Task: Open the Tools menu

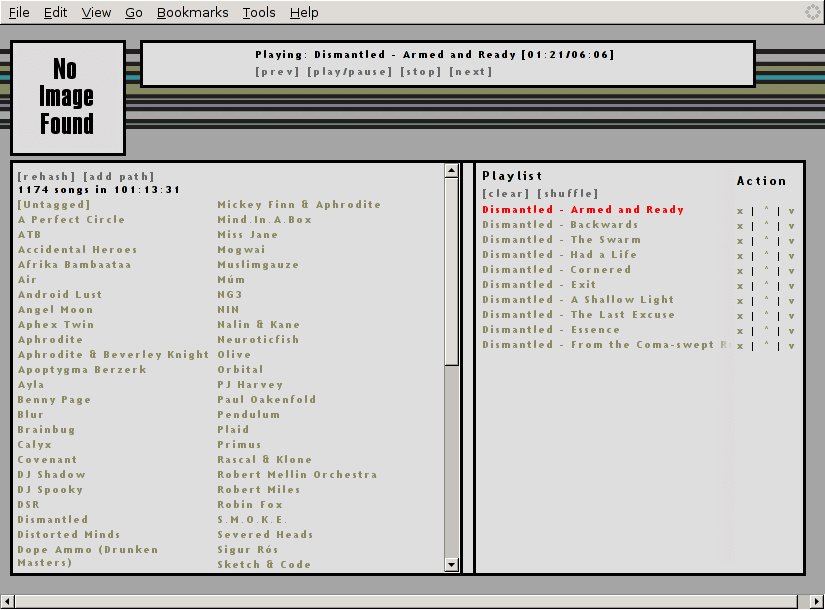Action: (x=259, y=12)
